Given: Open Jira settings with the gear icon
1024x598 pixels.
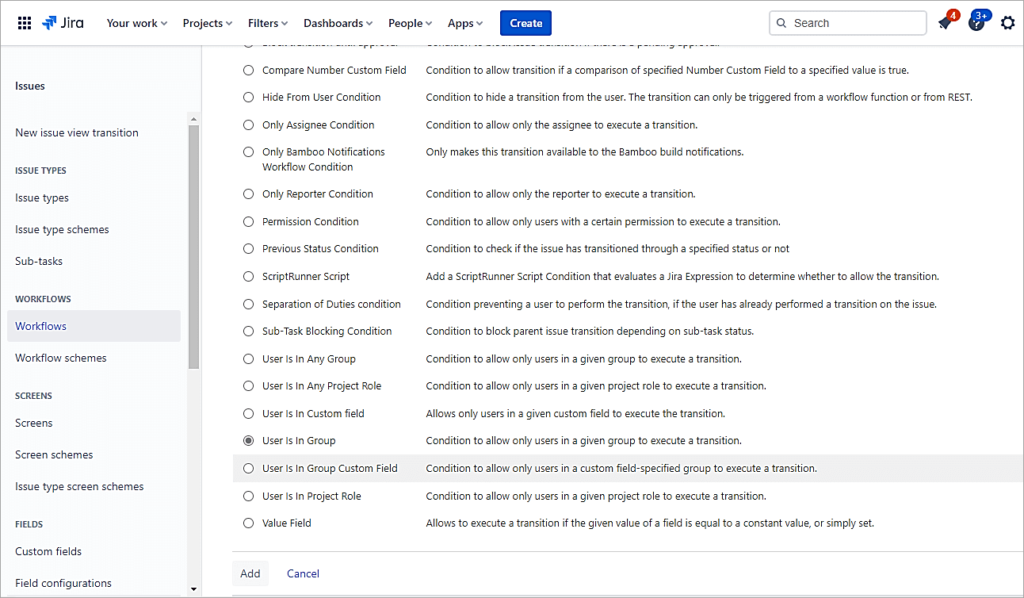Looking at the screenshot, I should click(1007, 22).
